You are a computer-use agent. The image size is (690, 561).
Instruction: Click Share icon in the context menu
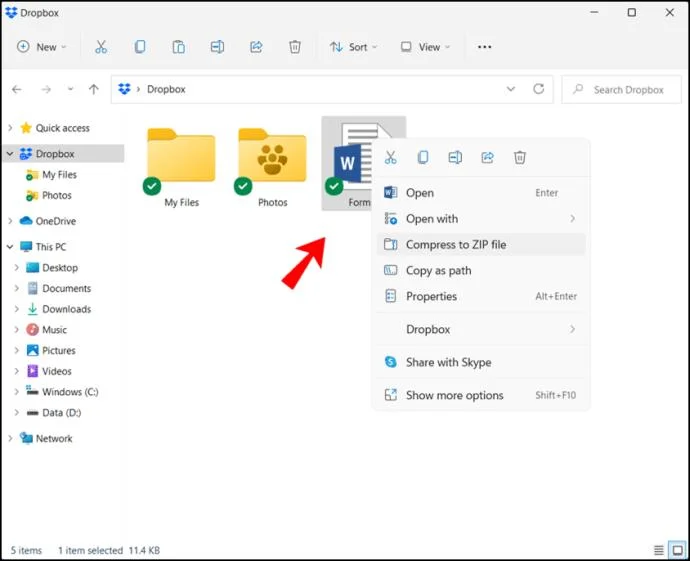click(x=488, y=157)
